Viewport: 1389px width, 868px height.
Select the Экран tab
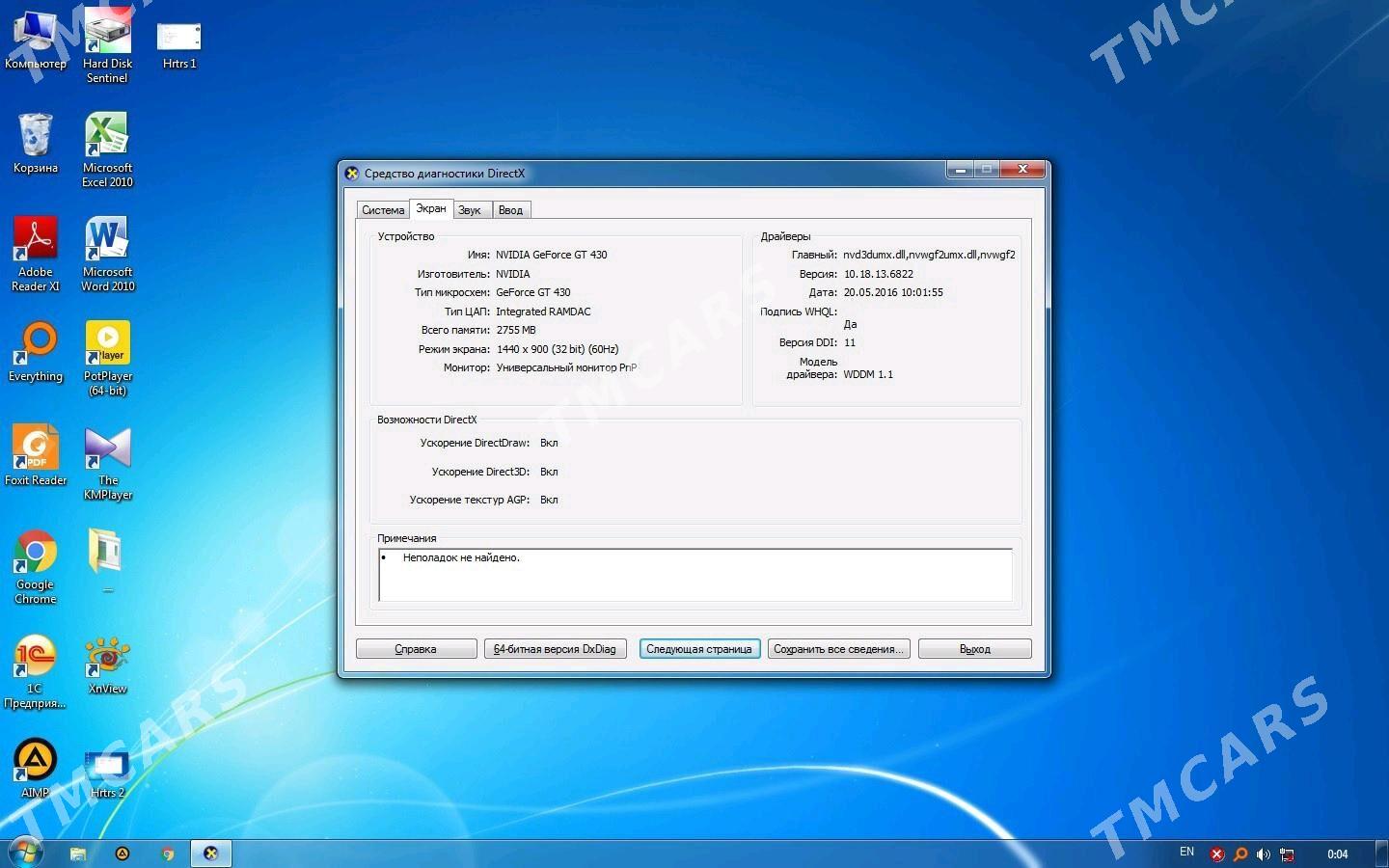(431, 208)
